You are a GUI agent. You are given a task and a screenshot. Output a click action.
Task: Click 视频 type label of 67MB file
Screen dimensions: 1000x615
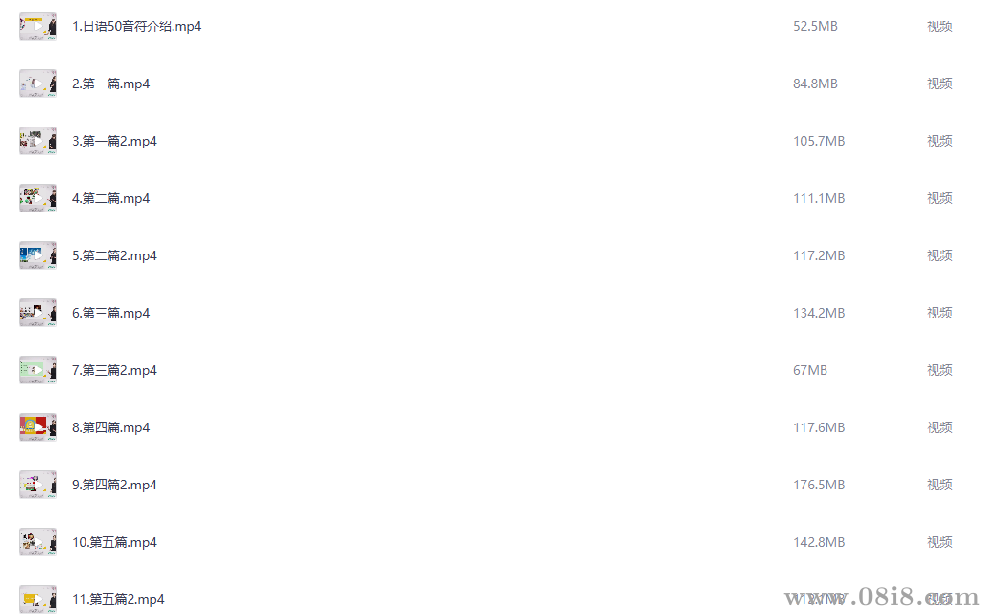pos(939,370)
